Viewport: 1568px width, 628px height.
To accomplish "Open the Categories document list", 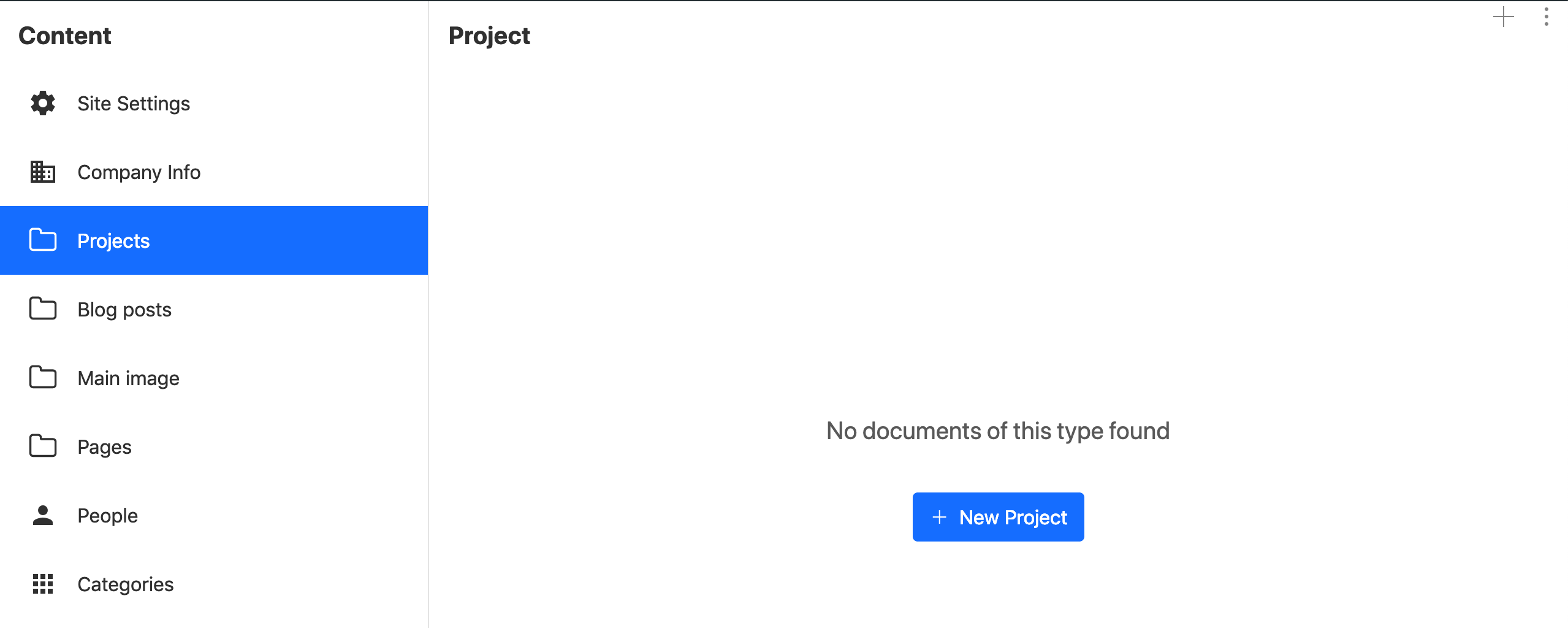I will click(x=125, y=583).
